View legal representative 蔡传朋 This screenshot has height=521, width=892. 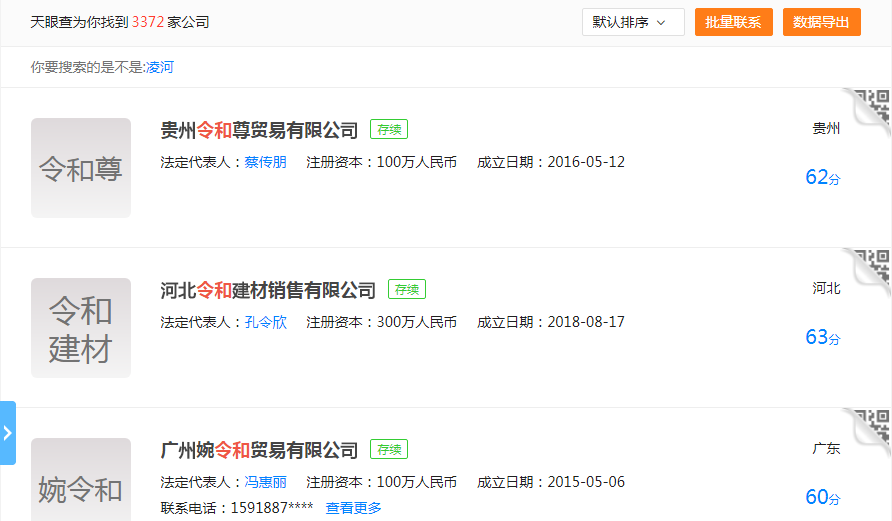pyautogui.click(x=265, y=162)
